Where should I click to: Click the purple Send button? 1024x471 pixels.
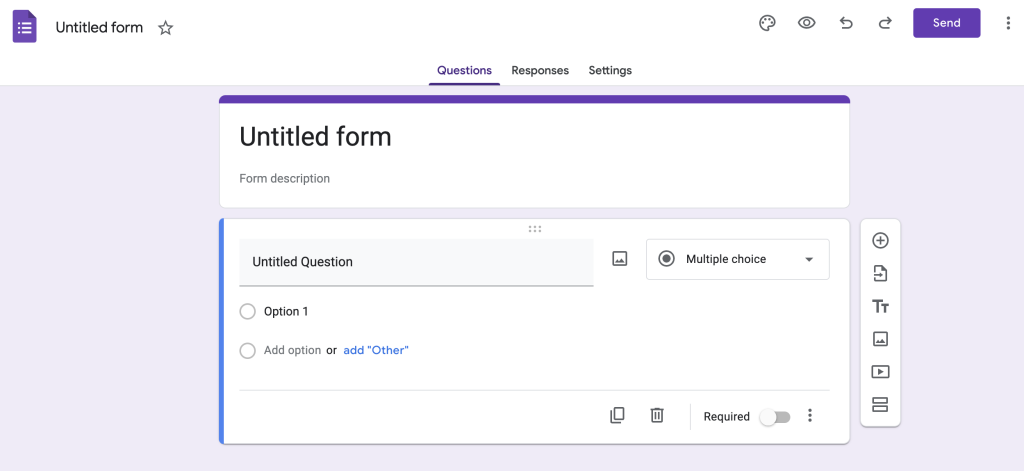(x=946, y=24)
